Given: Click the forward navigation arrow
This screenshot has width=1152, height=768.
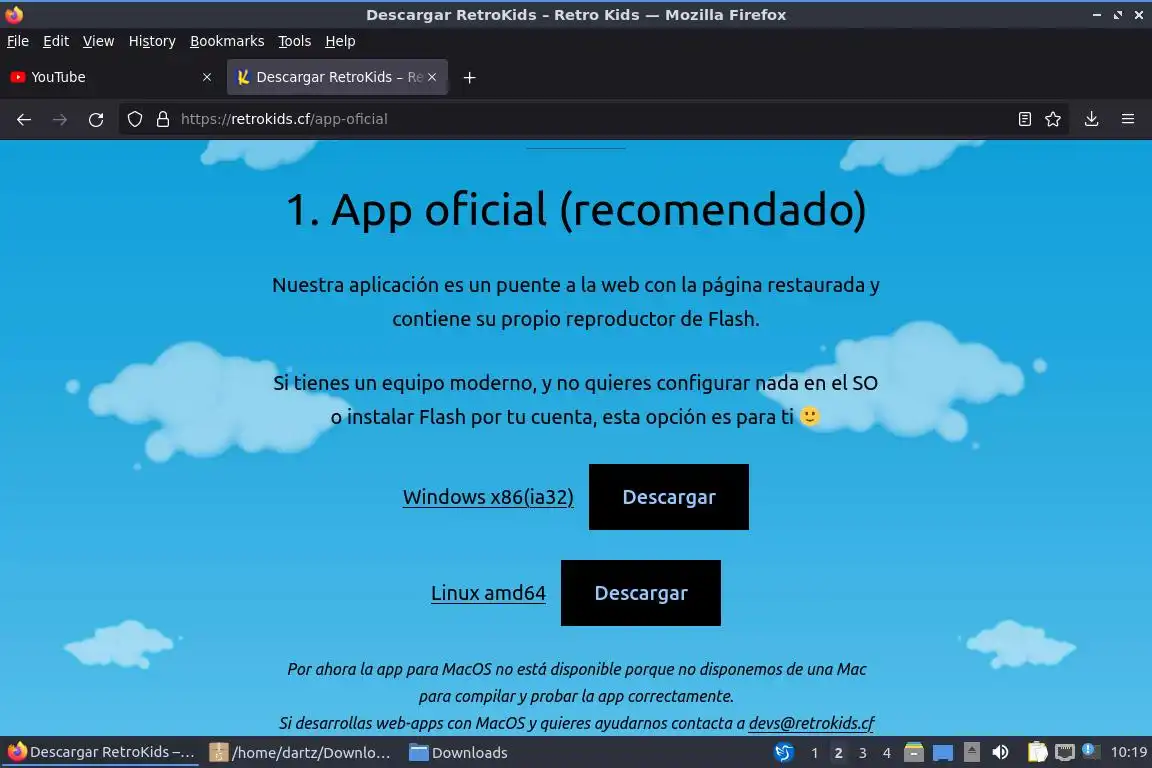Looking at the screenshot, I should point(60,119).
